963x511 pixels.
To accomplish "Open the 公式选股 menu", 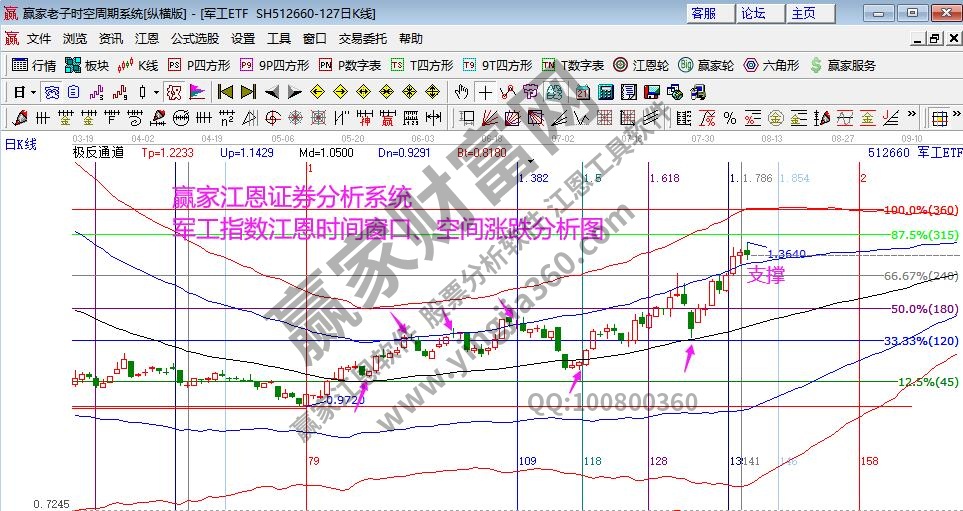I will pos(194,39).
